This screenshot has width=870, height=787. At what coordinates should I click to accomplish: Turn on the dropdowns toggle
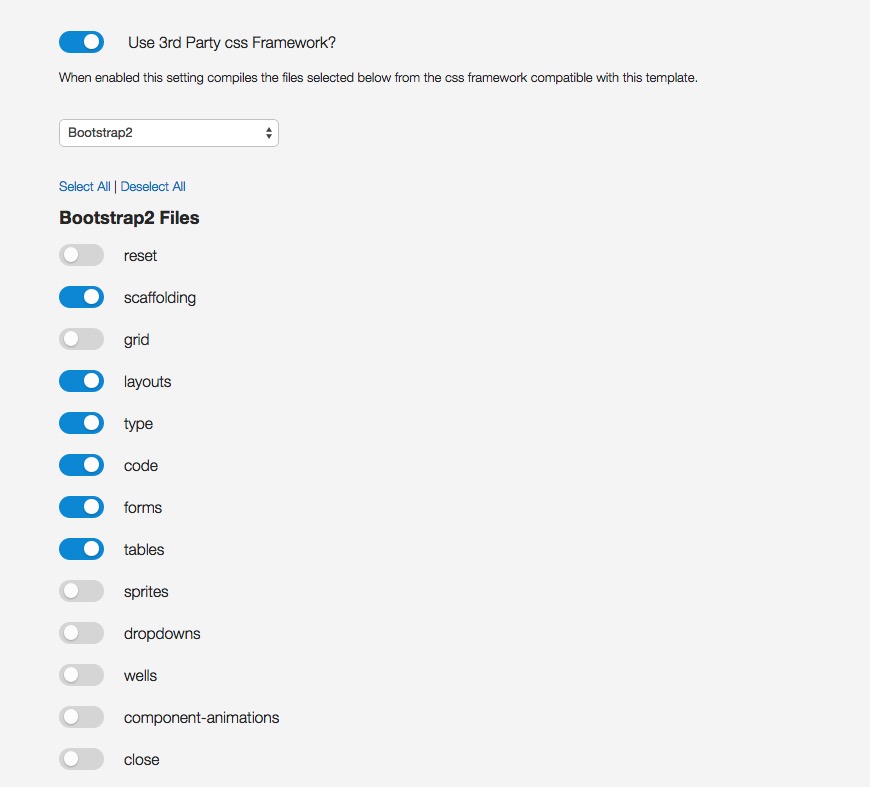click(x=81, y=634)
